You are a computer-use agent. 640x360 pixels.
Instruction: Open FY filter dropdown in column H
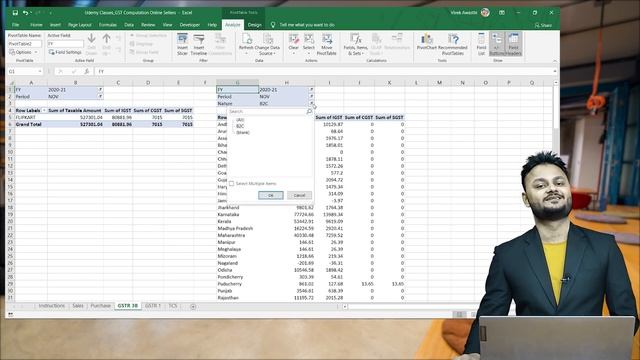[x=311, y=89]
